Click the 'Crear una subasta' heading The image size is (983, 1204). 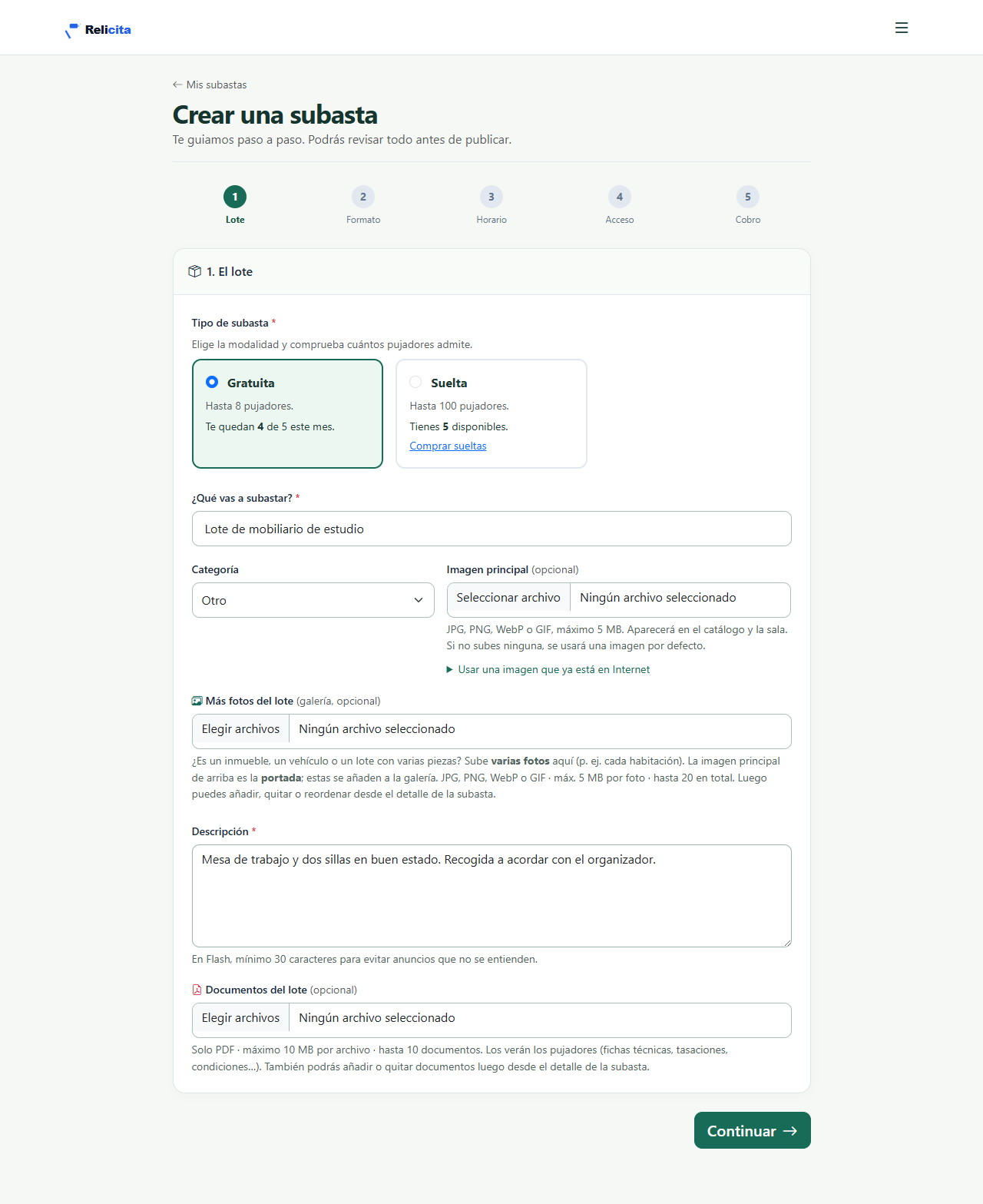pos(275,114)
